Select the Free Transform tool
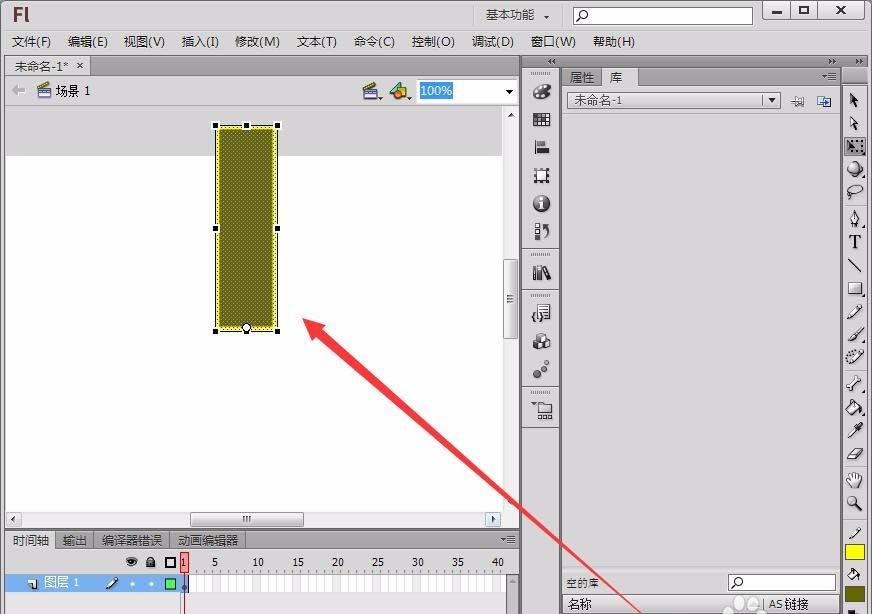Image resolution: width=872 pixels, height=614 pixels. (855, 146)
